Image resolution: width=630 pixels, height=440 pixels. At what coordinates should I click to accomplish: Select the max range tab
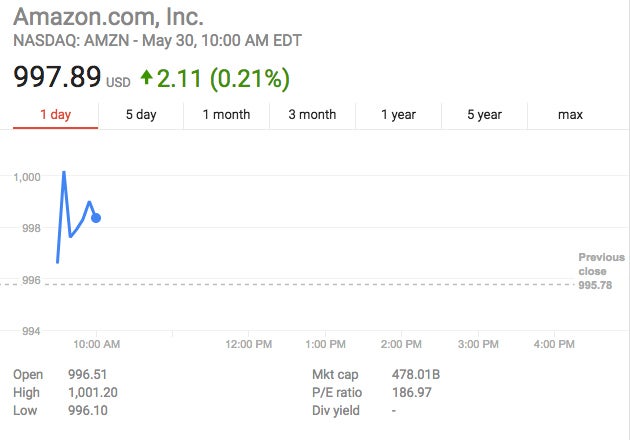(x=570, y=115)
